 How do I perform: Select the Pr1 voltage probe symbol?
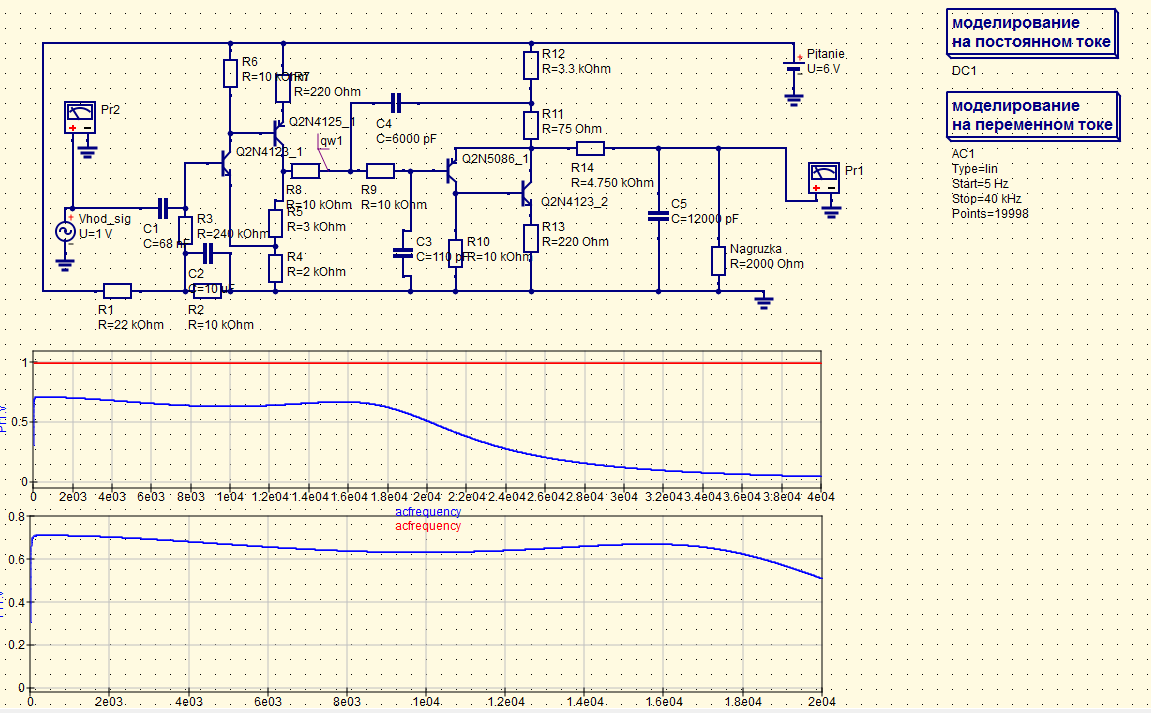point(825,180)
